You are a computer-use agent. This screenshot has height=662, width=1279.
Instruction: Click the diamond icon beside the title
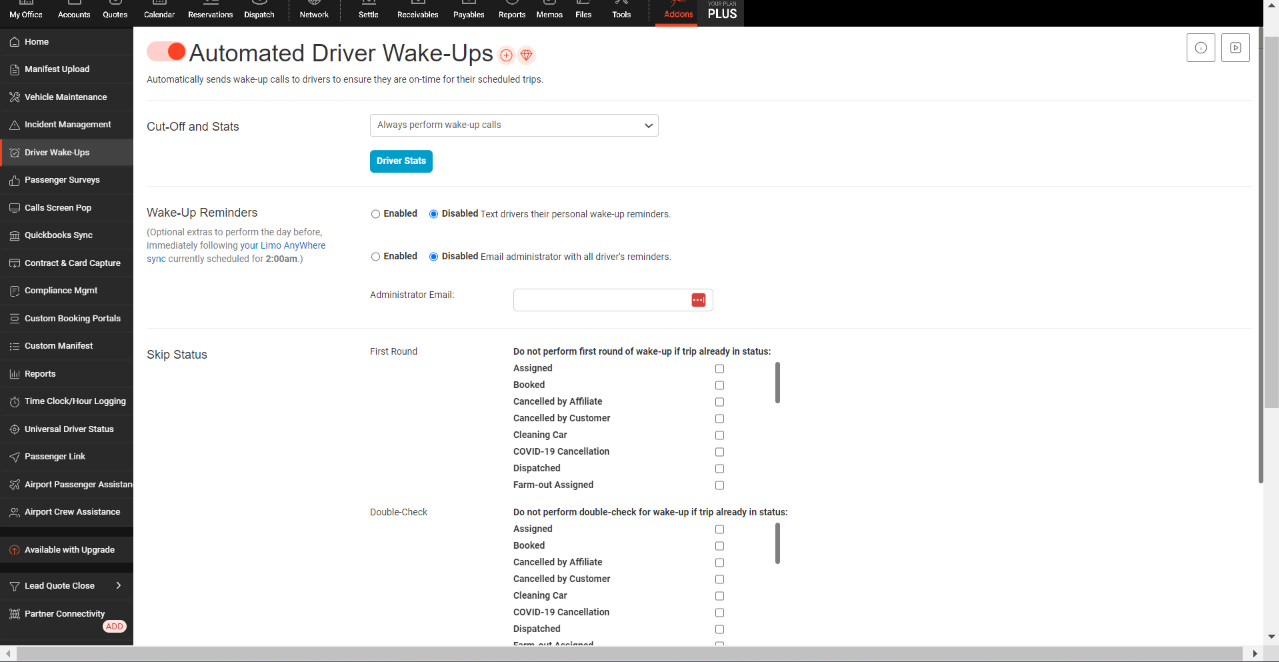click(527, 55)
